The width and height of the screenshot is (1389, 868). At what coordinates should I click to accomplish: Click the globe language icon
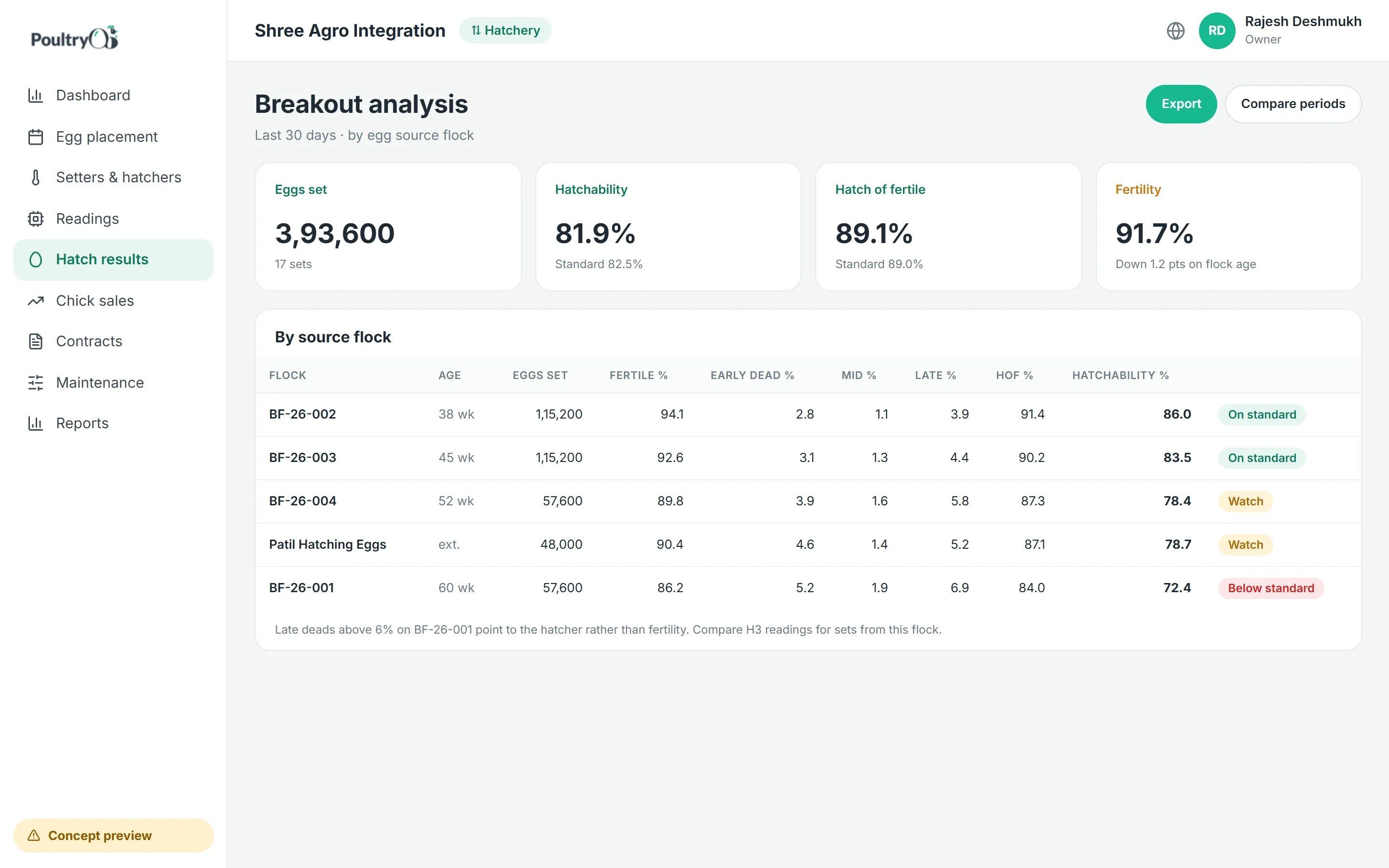[x=1175, y=30]
